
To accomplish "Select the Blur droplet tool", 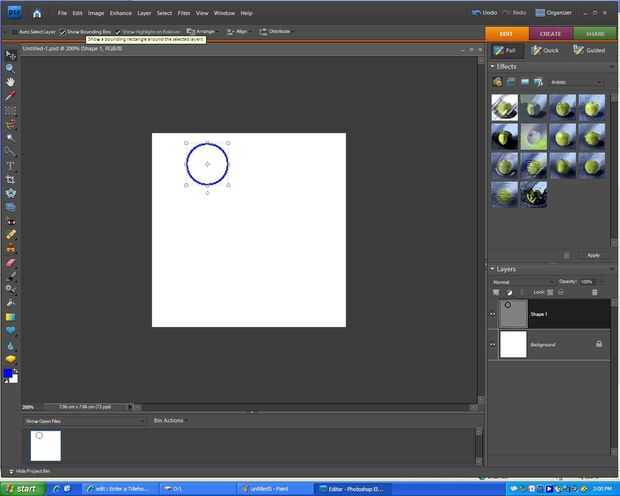I will pyautogui.click(x=11, y=346).
